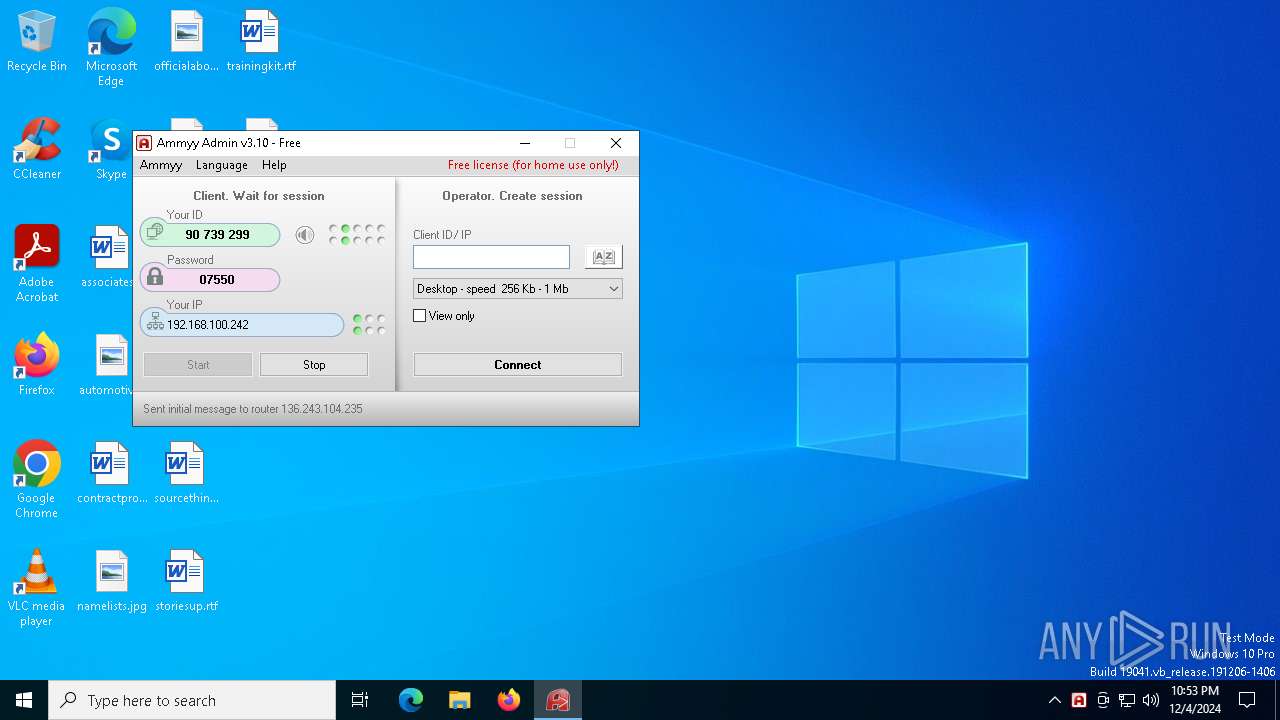Enable the View only checkbox
The height and width of the screenshot is (720, 1280).
pyautogui.click(x=420, y=316)
